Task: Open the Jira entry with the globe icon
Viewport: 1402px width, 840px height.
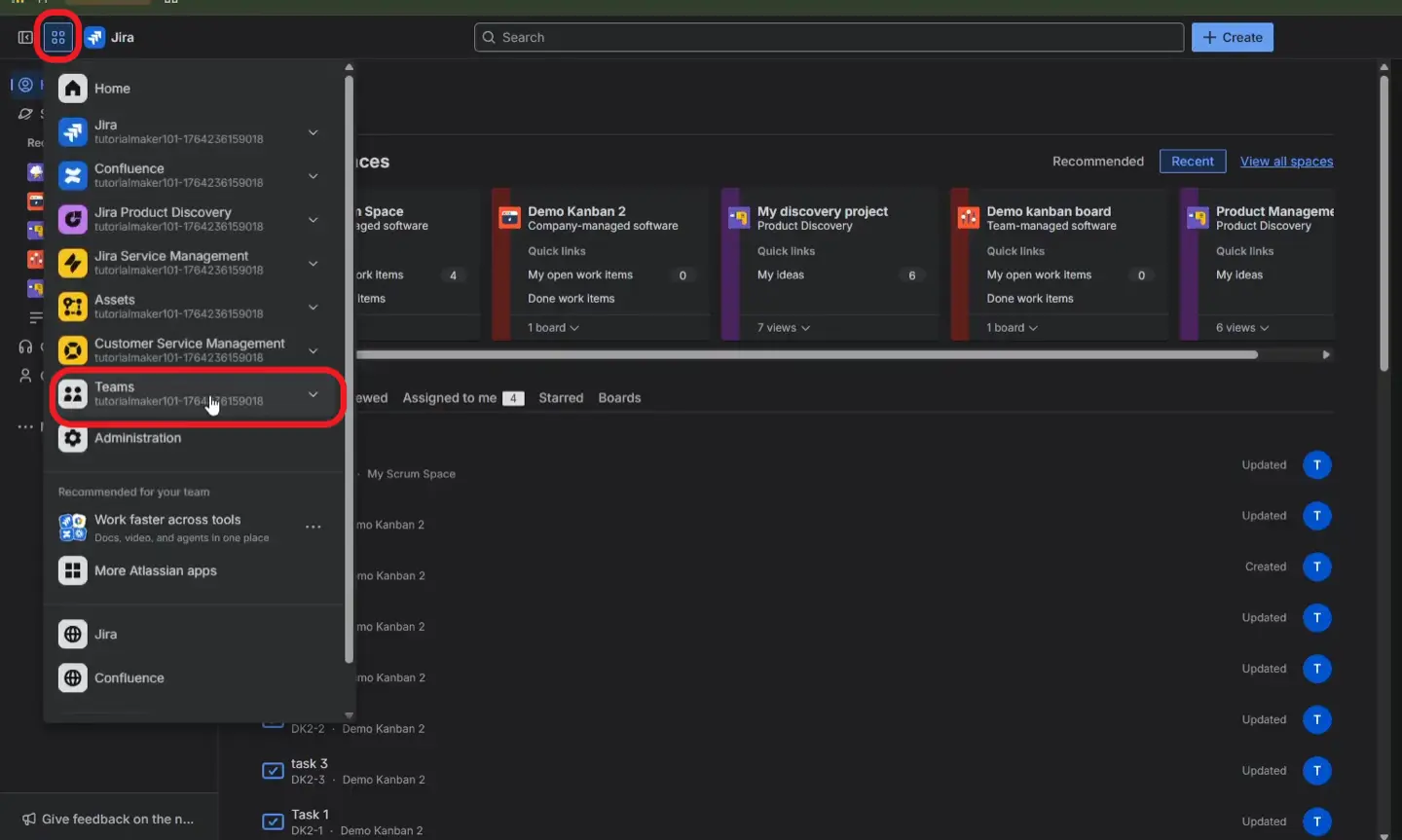Action: [73, 635]
